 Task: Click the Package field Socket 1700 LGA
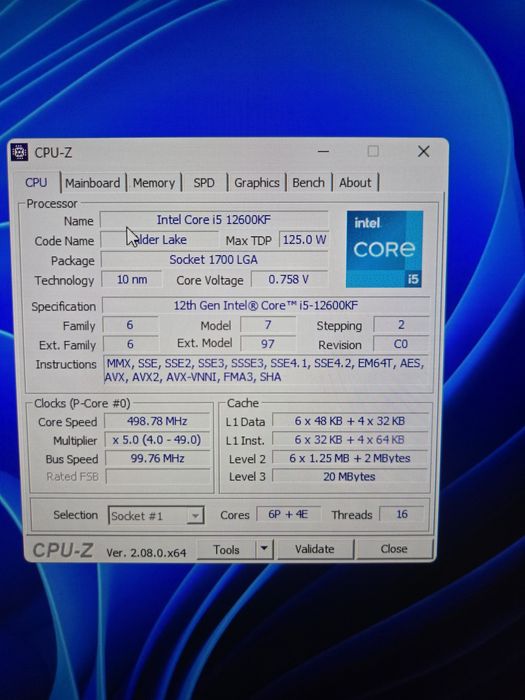pos(214,259)
